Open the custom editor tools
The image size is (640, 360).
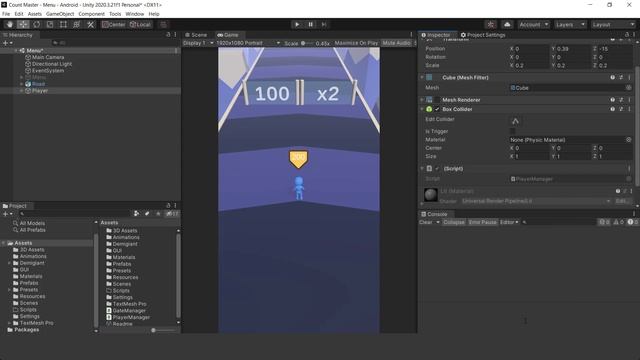click(90, 24)
